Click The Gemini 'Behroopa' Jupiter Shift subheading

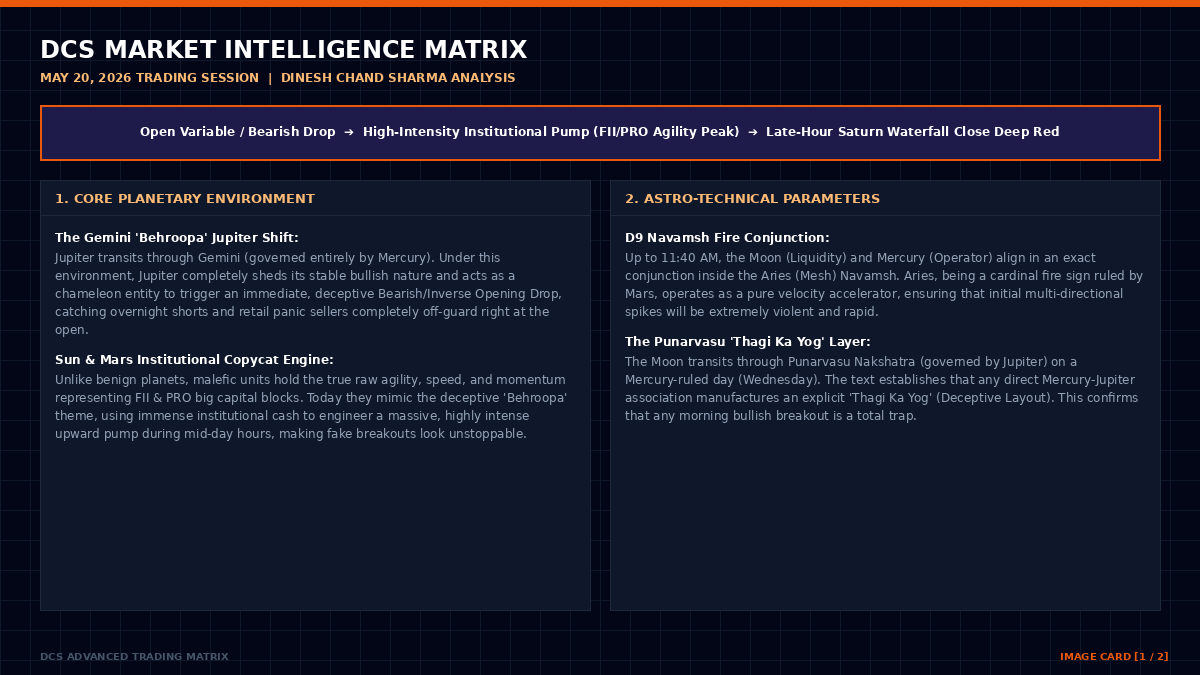point(177,238)
